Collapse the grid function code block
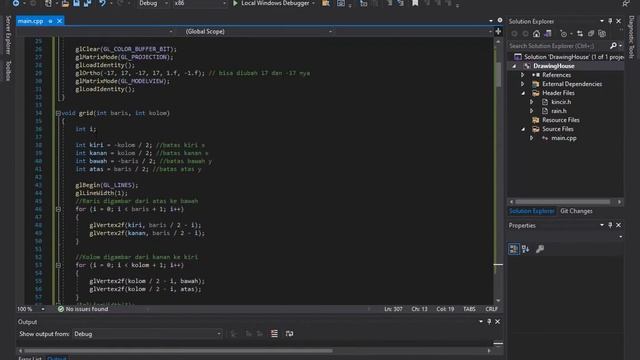 58,113
